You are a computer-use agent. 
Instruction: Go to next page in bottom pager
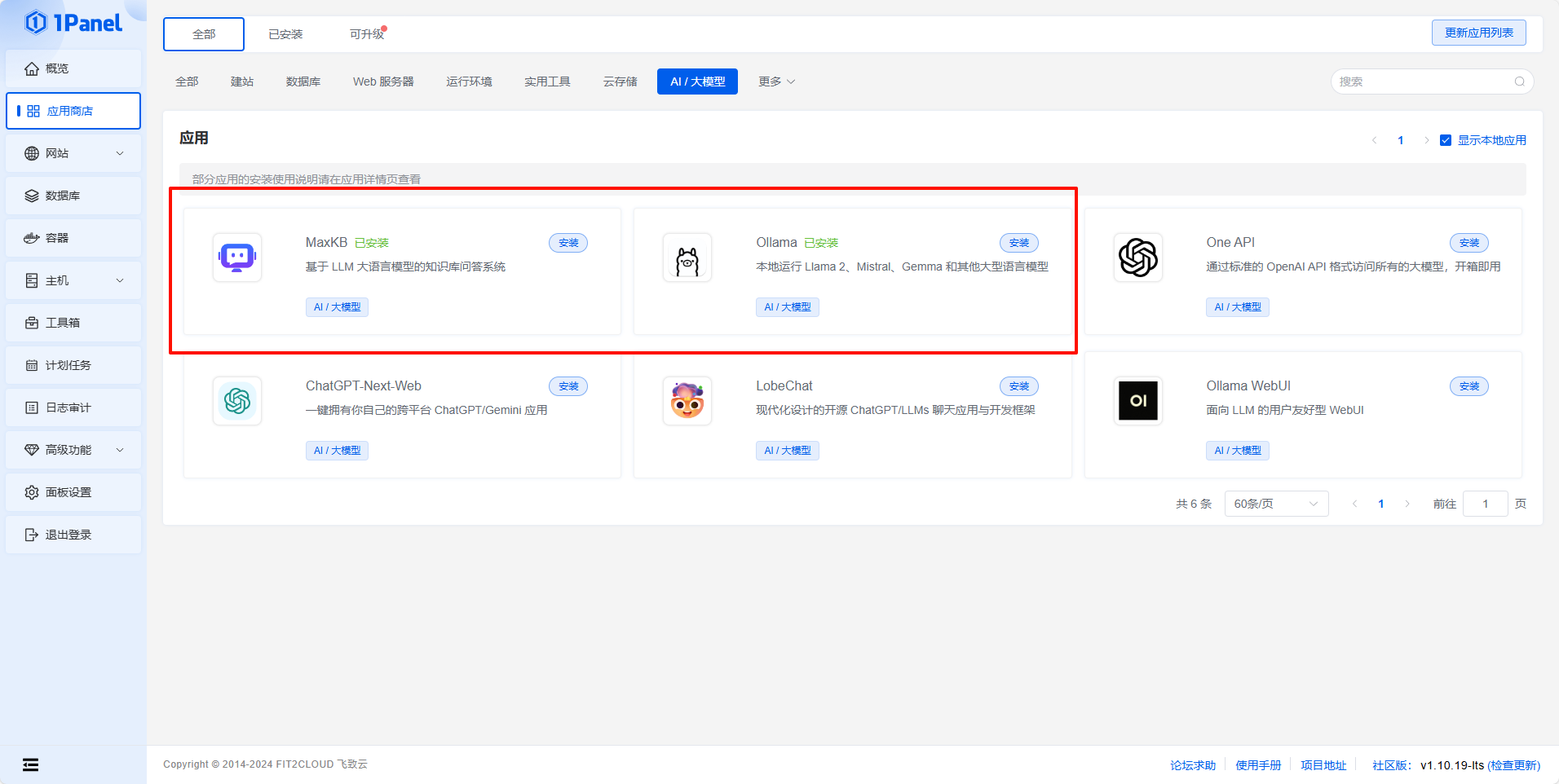pyautogui.click(x=1407, y=504)
